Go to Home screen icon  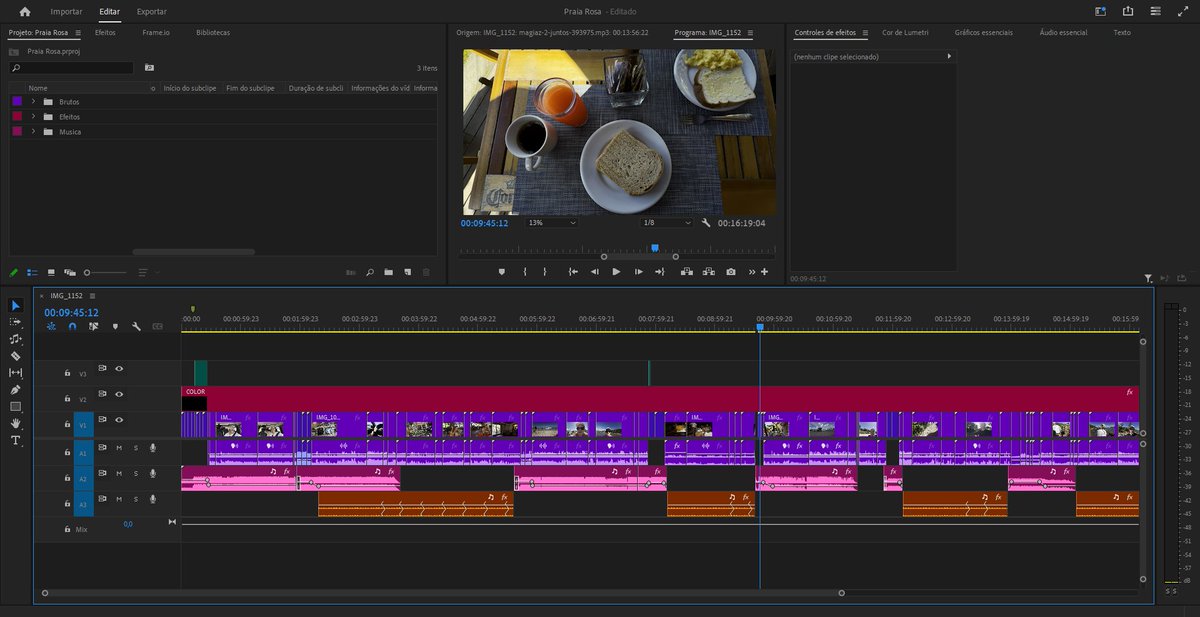point(25,11)
